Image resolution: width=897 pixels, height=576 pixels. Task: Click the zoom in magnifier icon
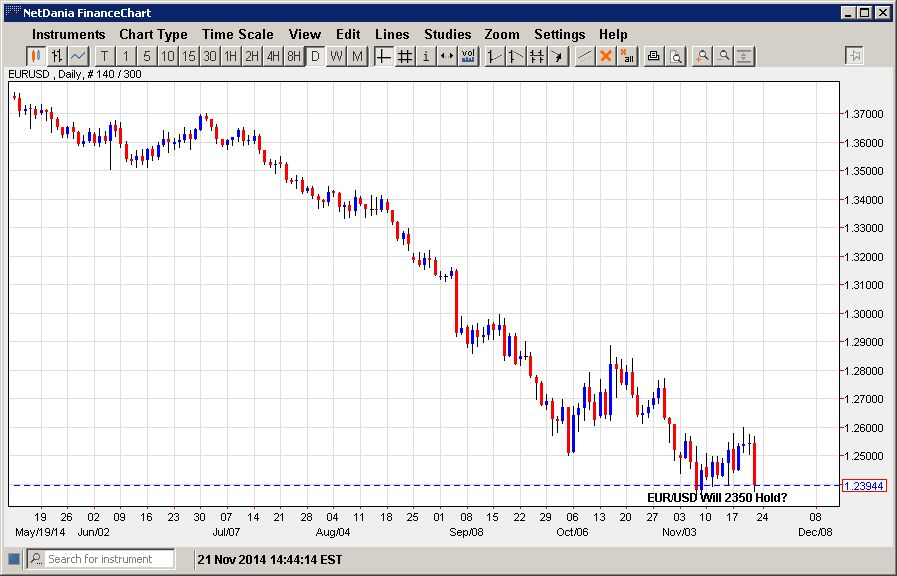(701, 56)
